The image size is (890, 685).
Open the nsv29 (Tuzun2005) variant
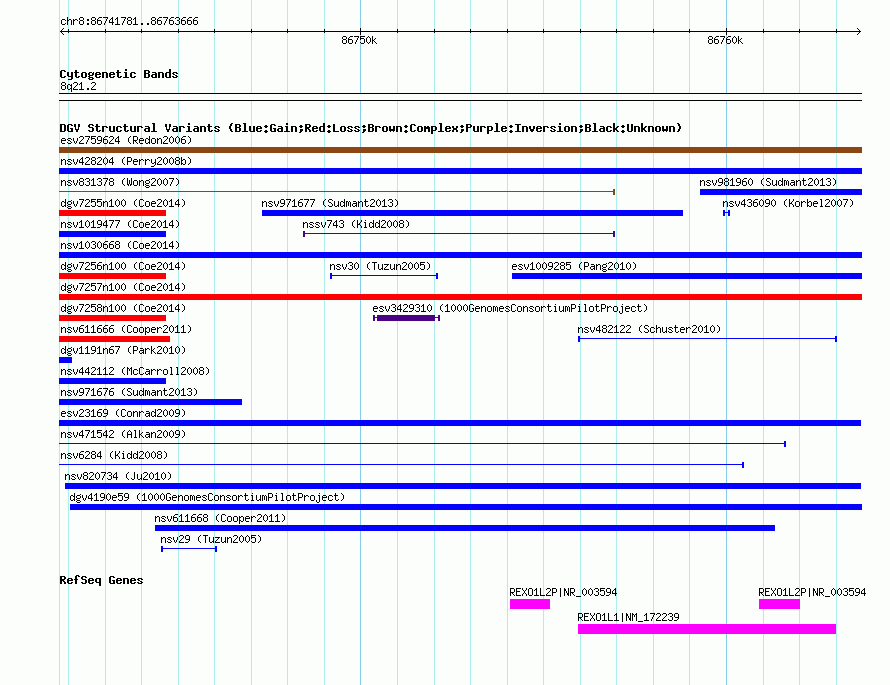pyautogui.click(x=188, y=549)
